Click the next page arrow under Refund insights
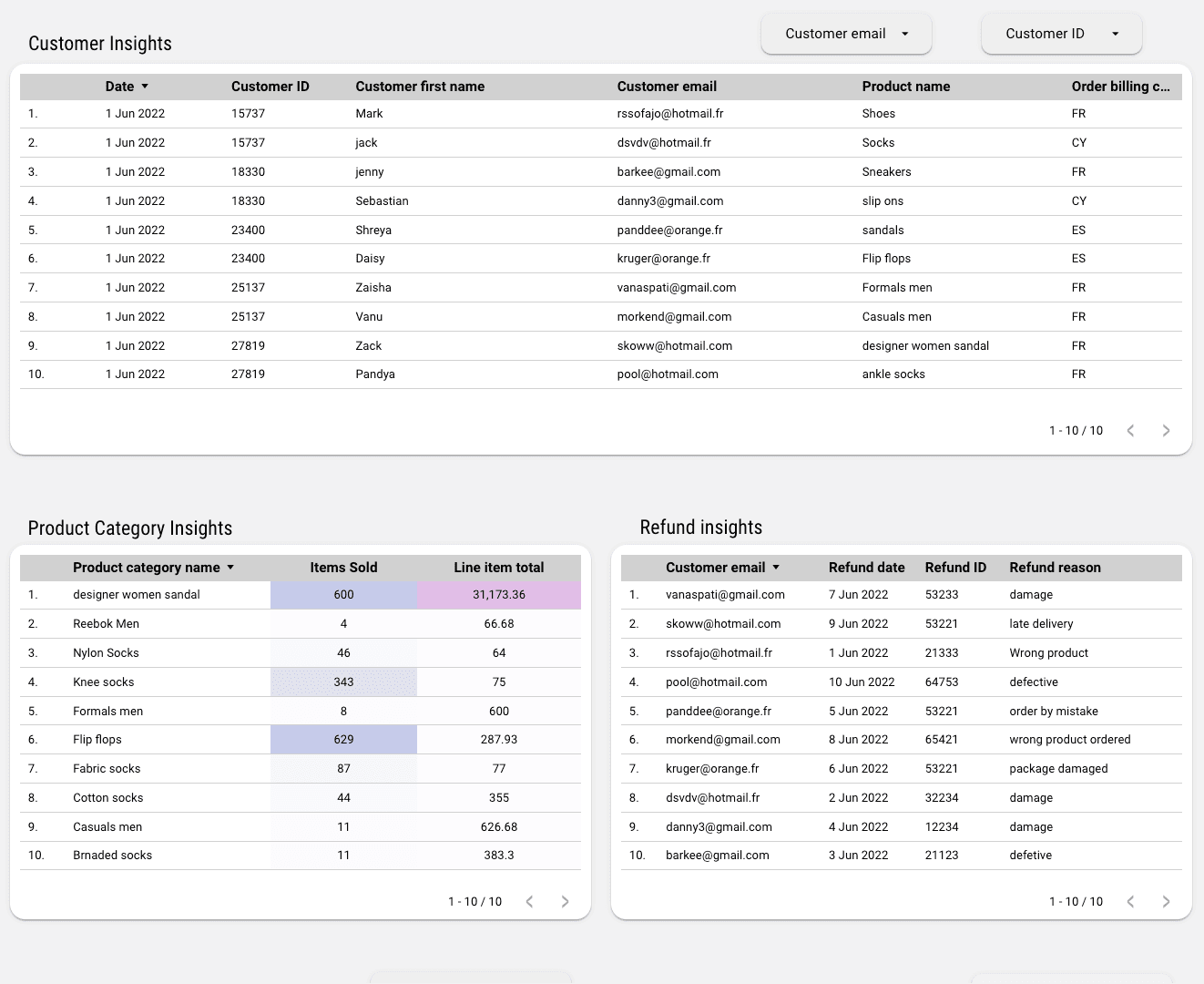 1166,901
